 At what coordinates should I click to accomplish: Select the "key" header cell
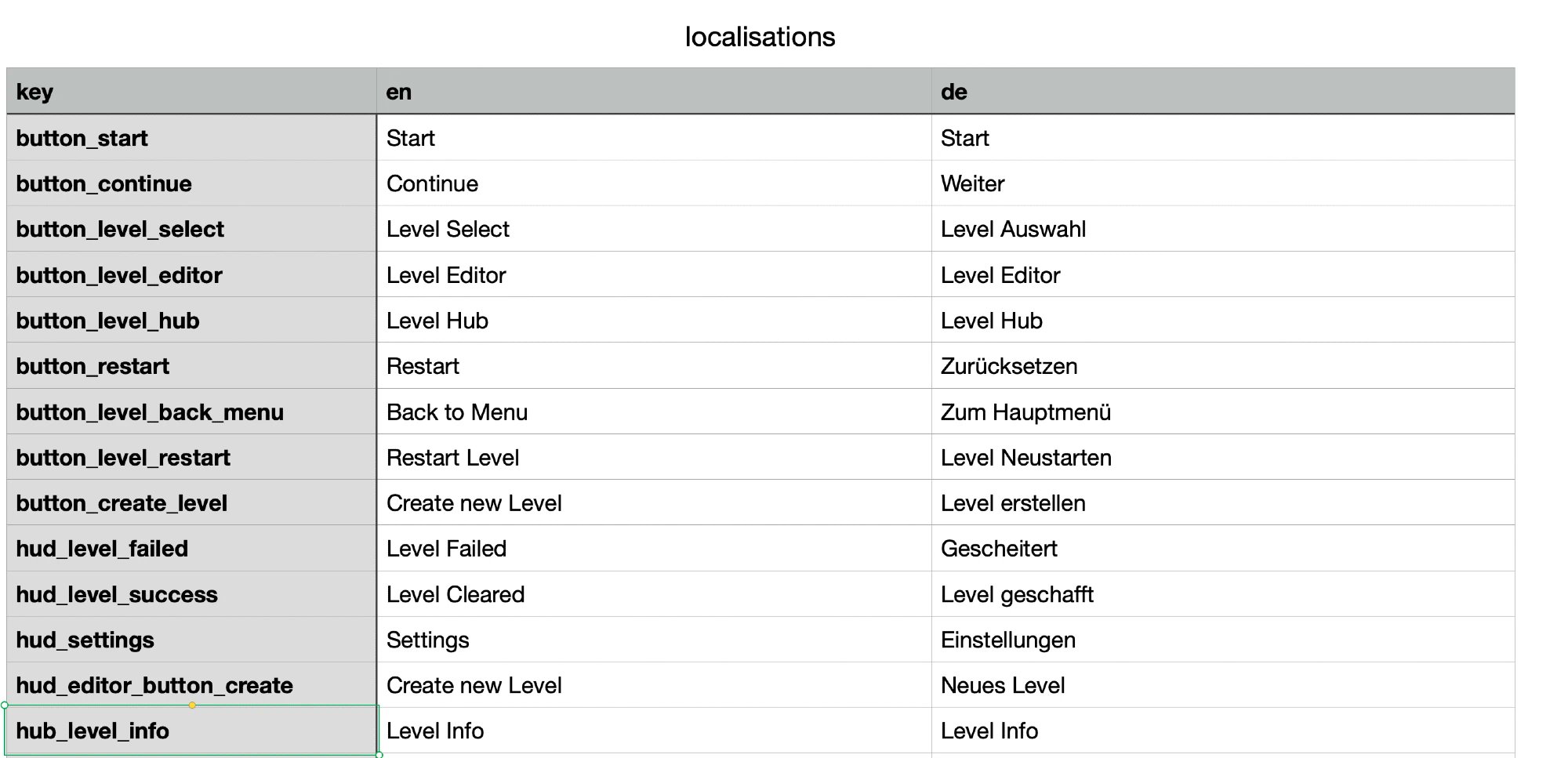pos(191,92)
